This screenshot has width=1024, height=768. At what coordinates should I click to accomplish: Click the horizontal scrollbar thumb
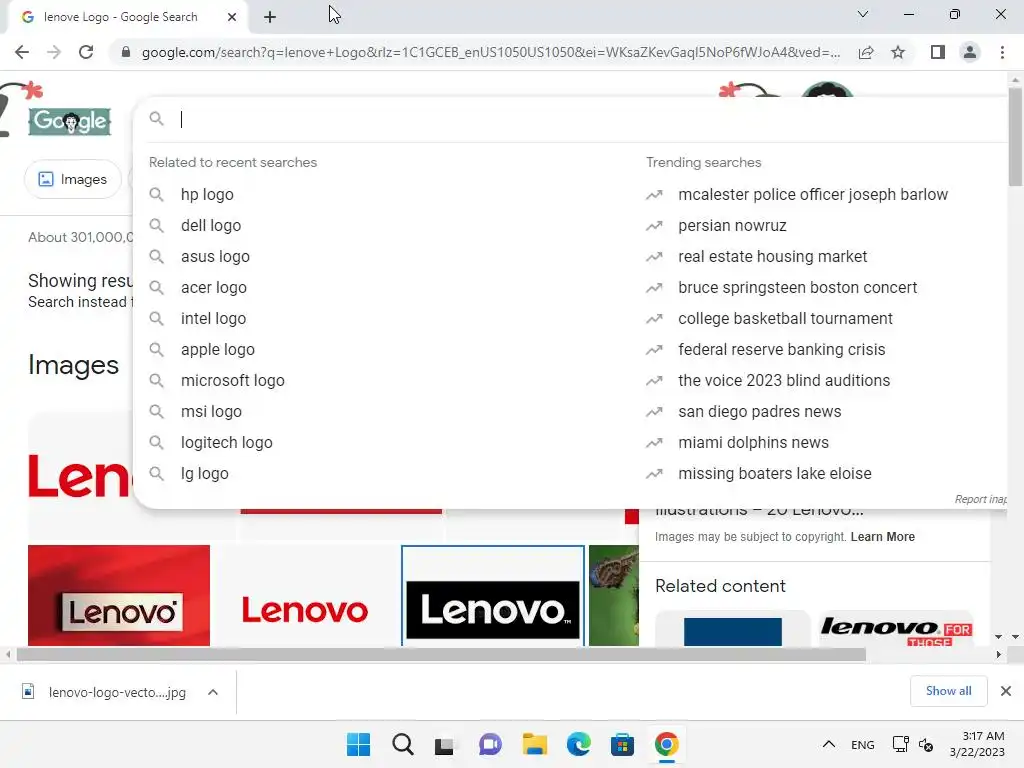(441, 654)
